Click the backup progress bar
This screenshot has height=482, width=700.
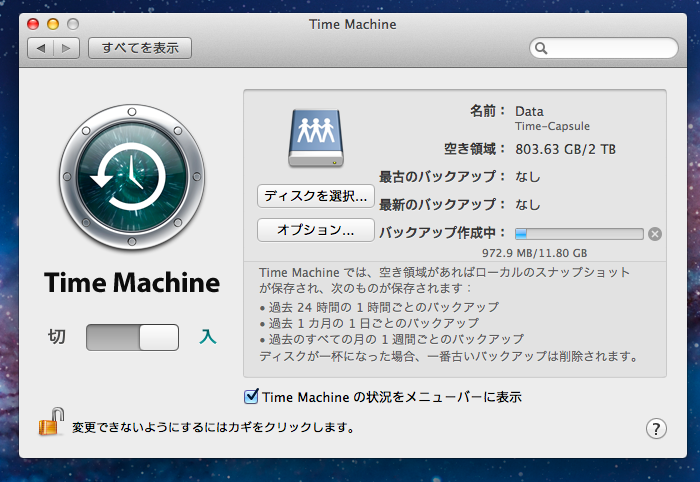coord(579,234)
